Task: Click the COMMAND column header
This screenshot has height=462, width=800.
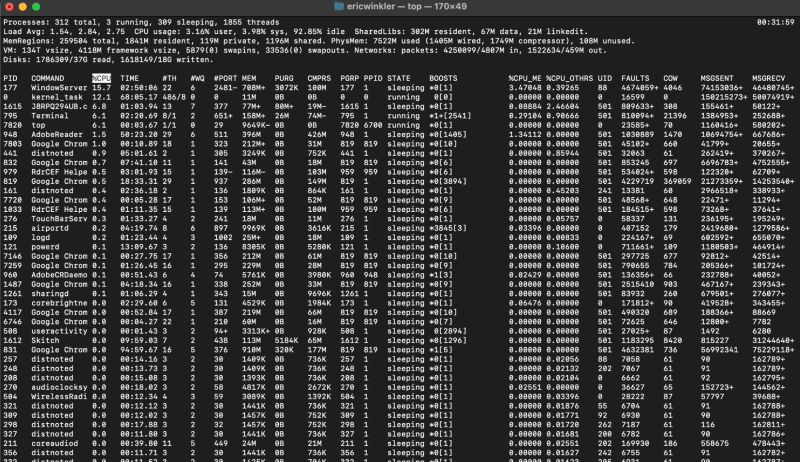Action: point(47,78)
